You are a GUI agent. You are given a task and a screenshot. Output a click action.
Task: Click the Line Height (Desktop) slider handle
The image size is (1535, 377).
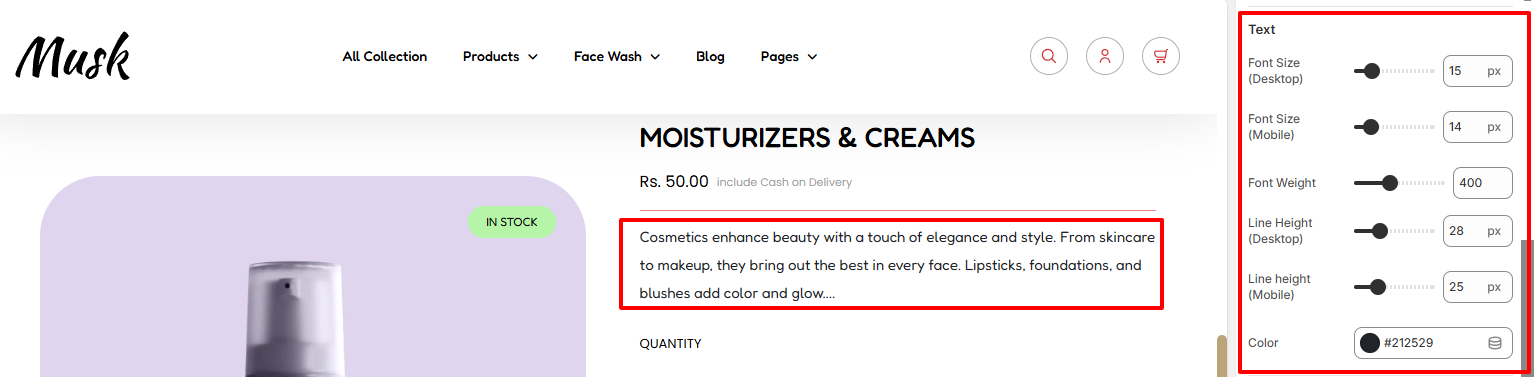[x=1380, y=231]
